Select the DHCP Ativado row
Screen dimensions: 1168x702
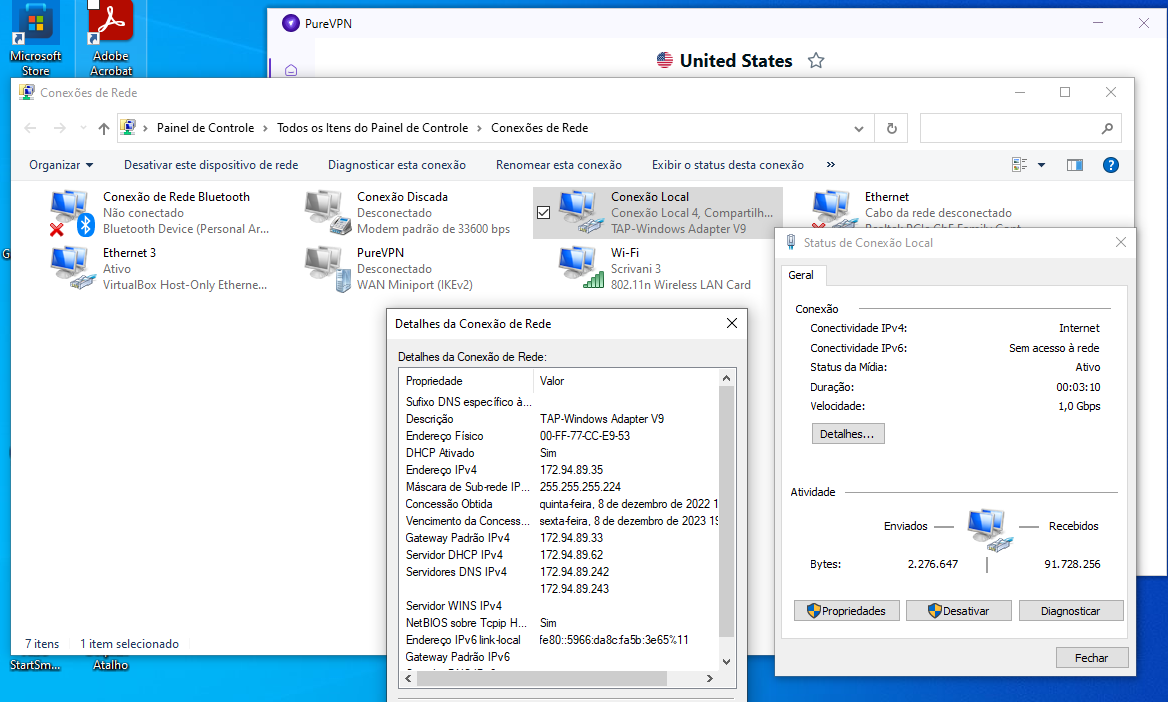click(x=559, y=453)
